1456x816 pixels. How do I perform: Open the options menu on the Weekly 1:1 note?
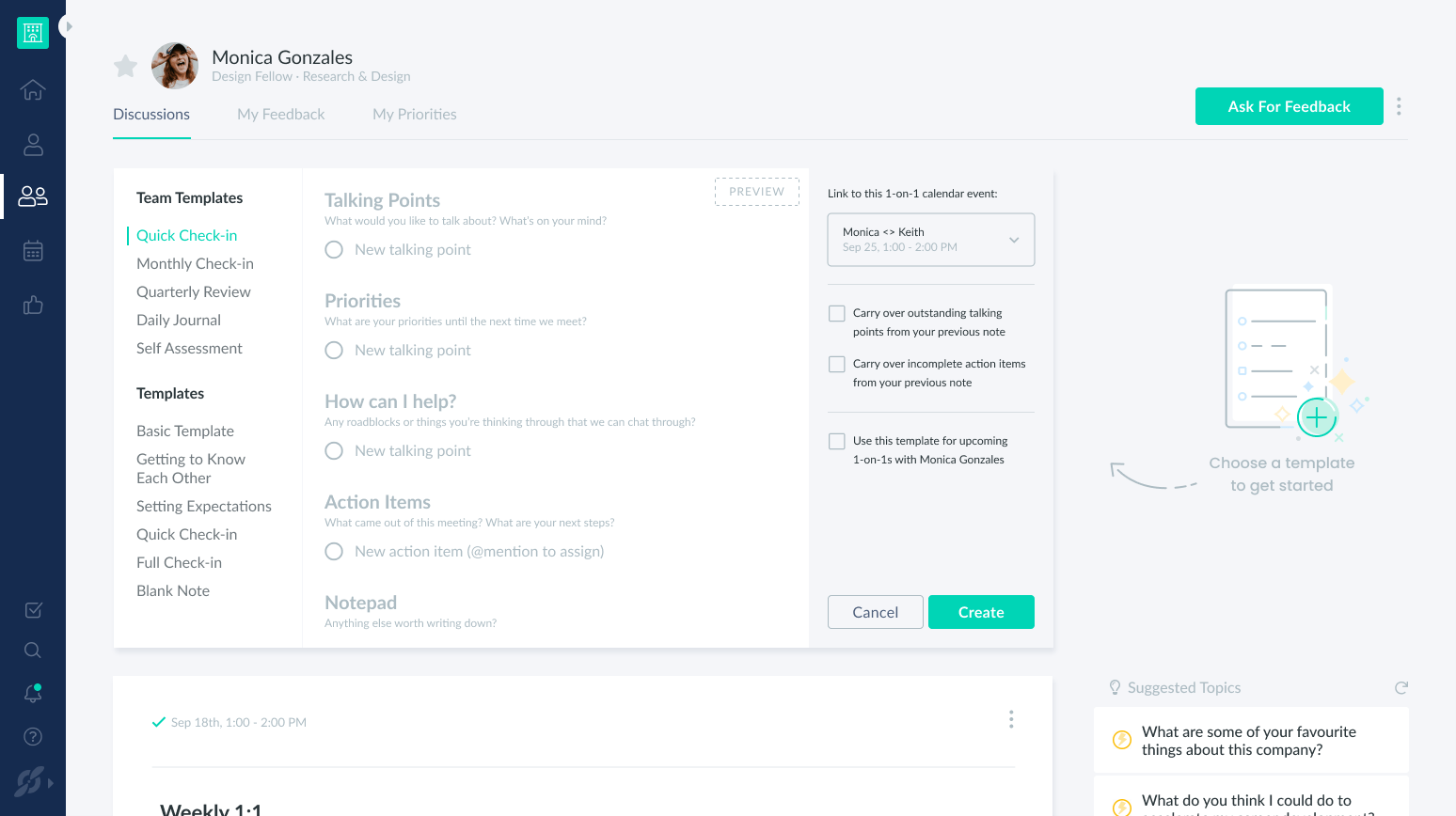(x=1011, y=718)
